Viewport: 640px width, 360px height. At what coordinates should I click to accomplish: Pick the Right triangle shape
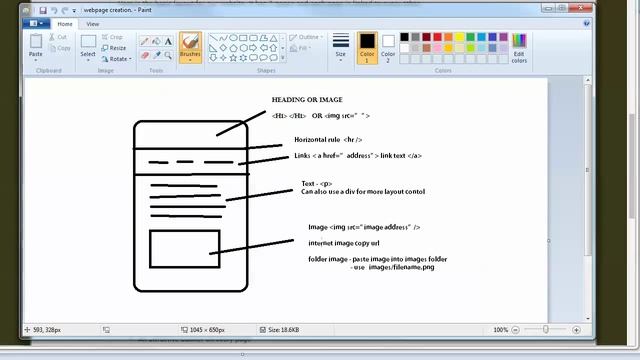tap(213, 48)
